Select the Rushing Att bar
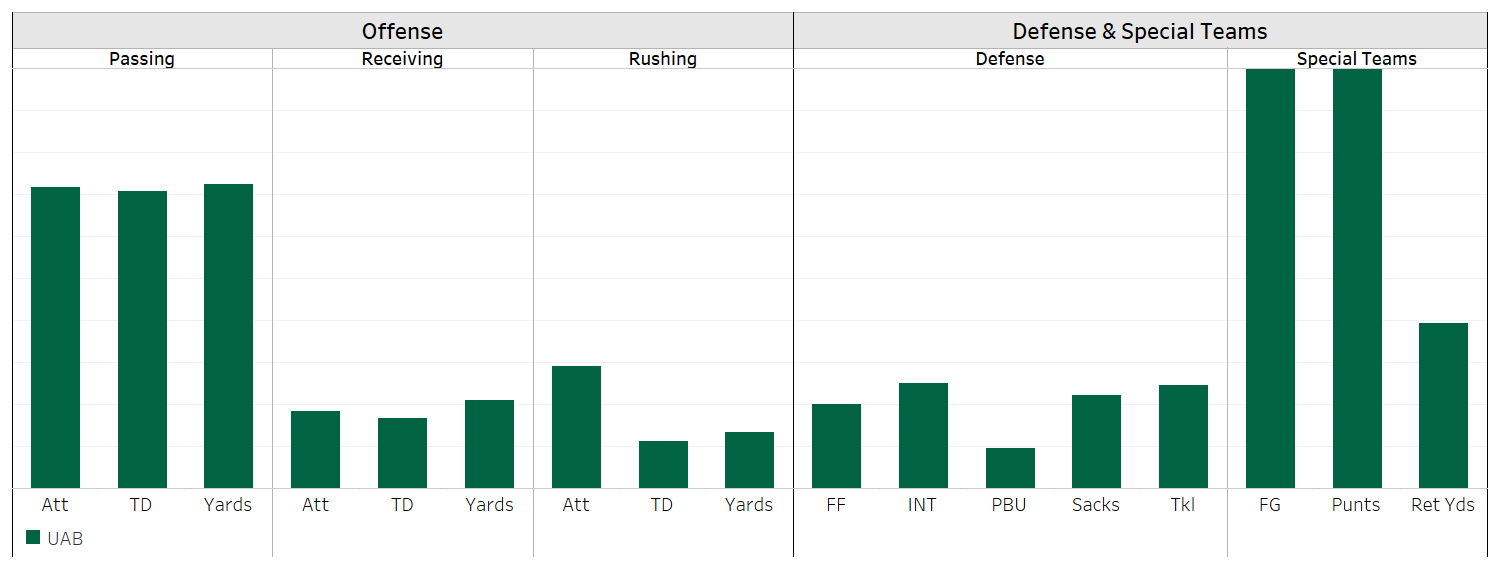 coord(576,427)
